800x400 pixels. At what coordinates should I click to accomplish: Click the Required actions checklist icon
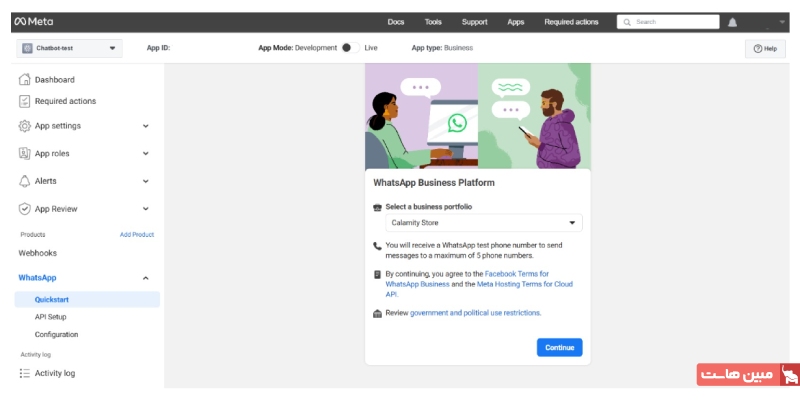coord(25,101)
